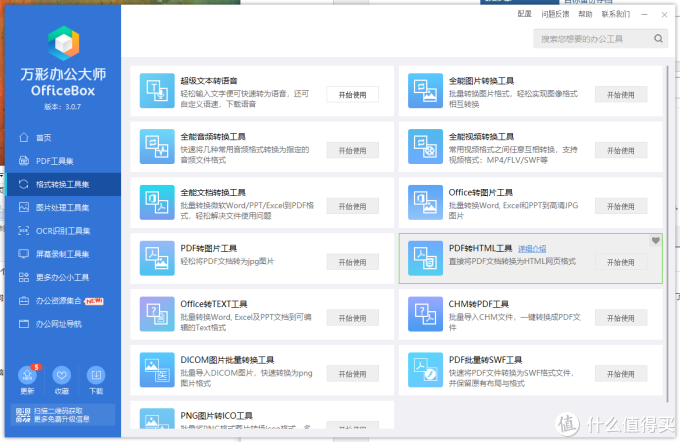Image resolution: width=680 pixels, height=442 pixels.
Task: Open 问题反馈 in top menu
Action: pos(555,14)
